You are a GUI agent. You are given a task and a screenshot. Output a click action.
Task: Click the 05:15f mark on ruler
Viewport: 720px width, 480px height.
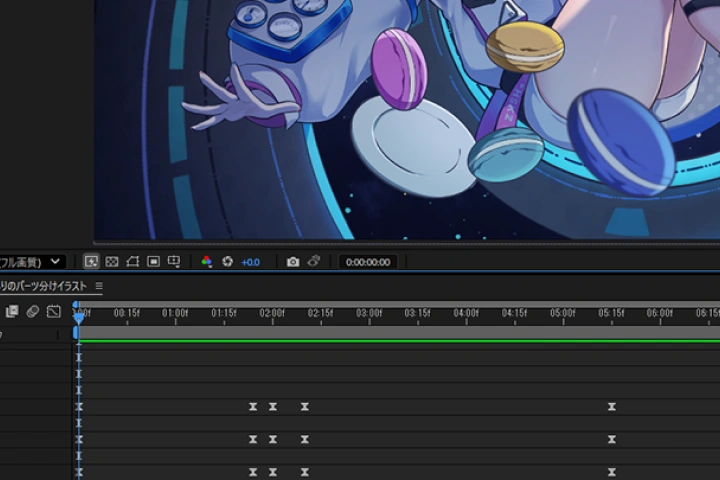[x=611, y=313]
